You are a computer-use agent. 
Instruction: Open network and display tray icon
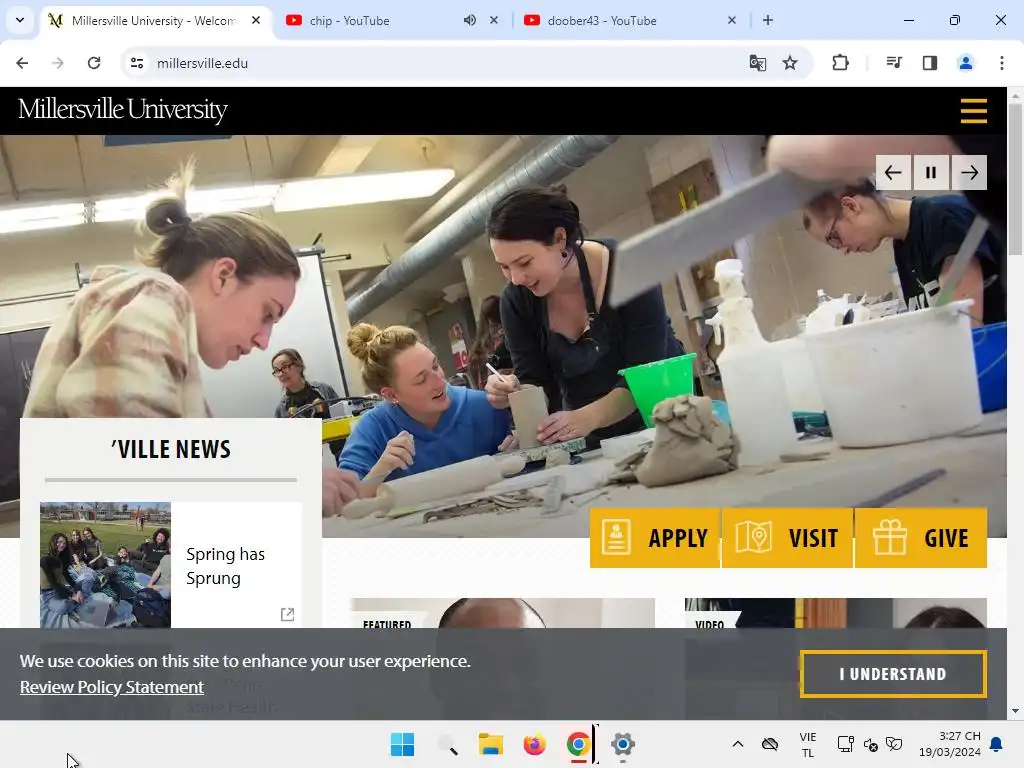pyautogui.click(x=846, y=744)
